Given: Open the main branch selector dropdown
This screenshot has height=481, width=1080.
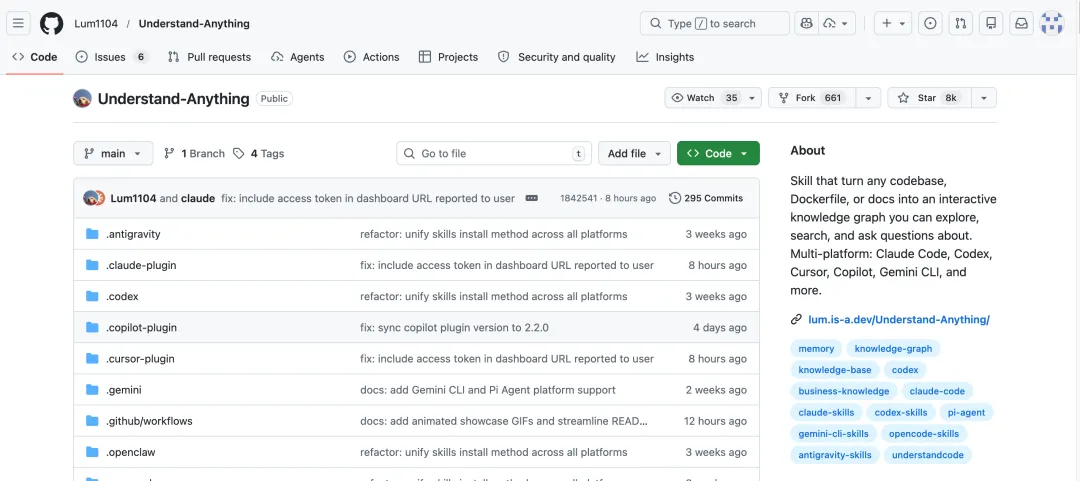Looking at the screenshot, I should [x=113, y=153].
